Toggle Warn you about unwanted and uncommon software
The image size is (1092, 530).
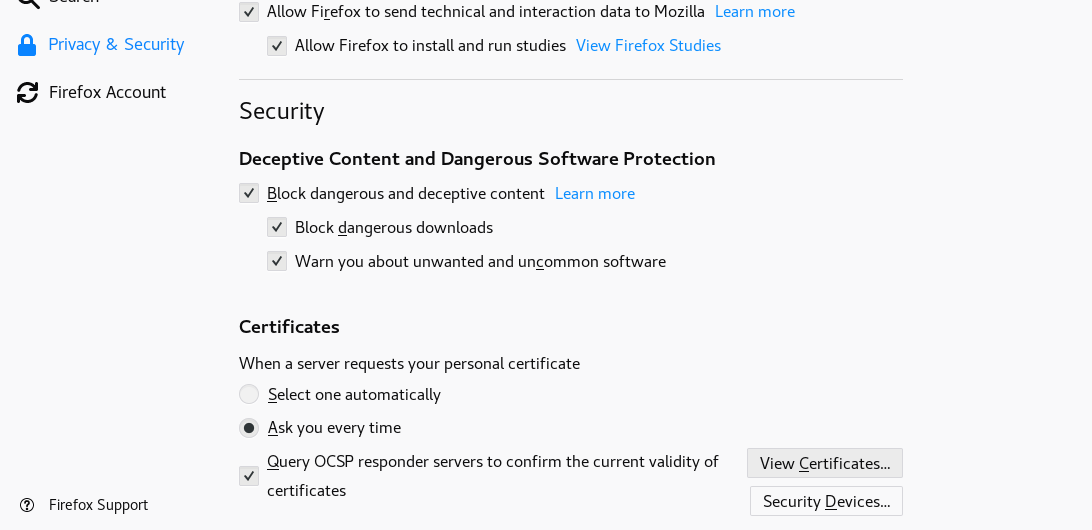276,262
